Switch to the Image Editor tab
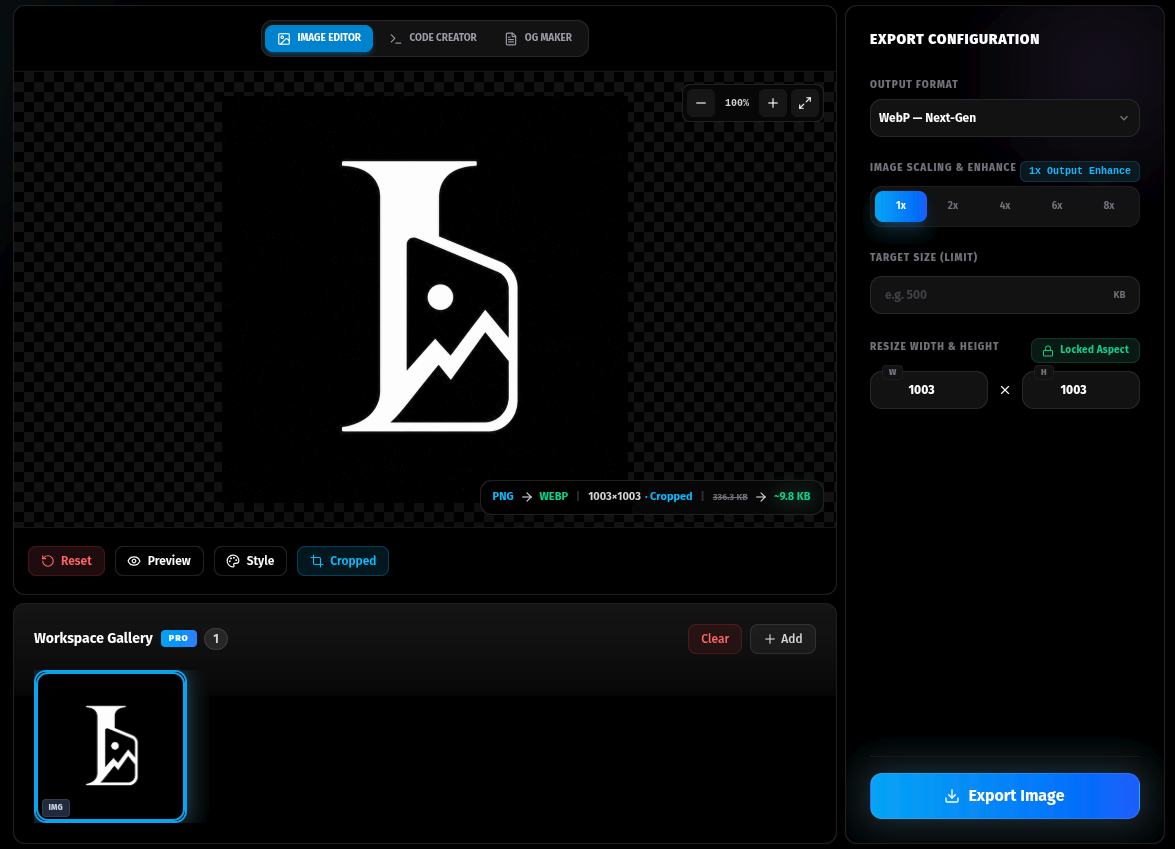Image resolution: width=1175 pixels, height=849 pixels. coord(319,38)
